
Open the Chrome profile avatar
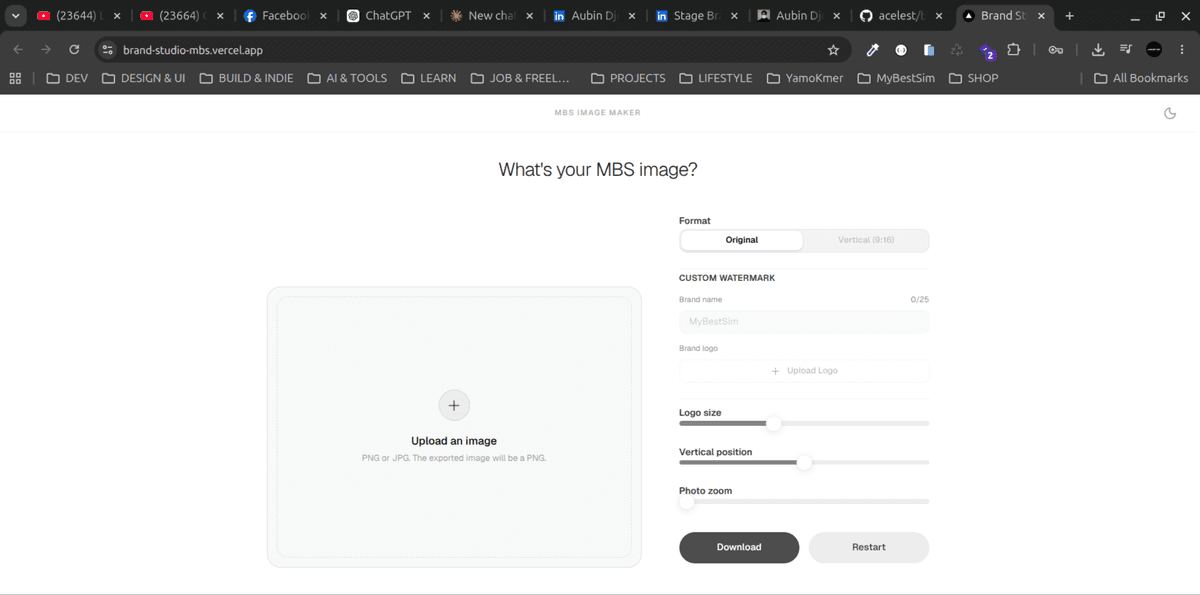1154,49
